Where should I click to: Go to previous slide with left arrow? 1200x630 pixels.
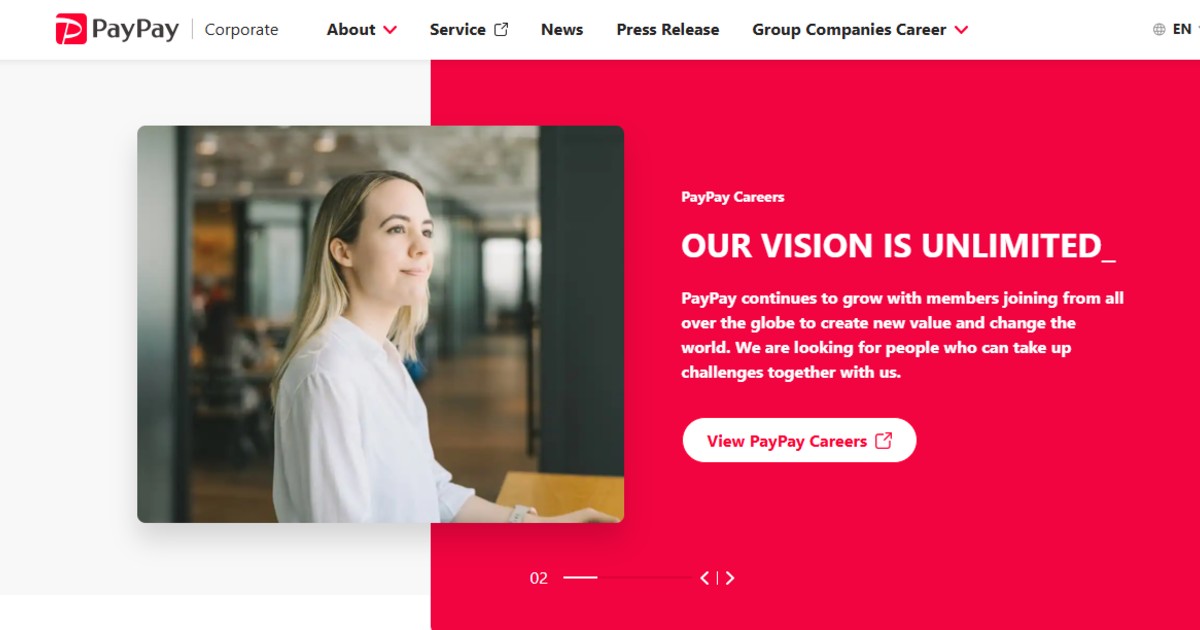coord(705,578)
